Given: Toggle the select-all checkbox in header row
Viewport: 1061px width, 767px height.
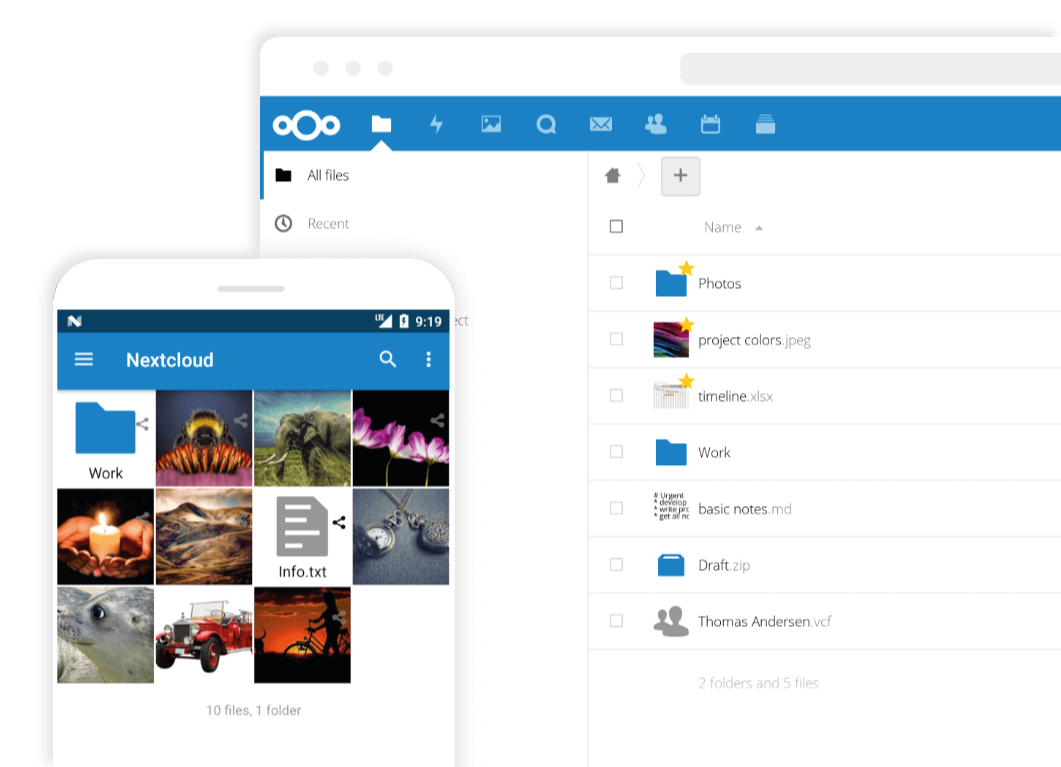Looking at the screenshot, I should (x=616, y=227).
